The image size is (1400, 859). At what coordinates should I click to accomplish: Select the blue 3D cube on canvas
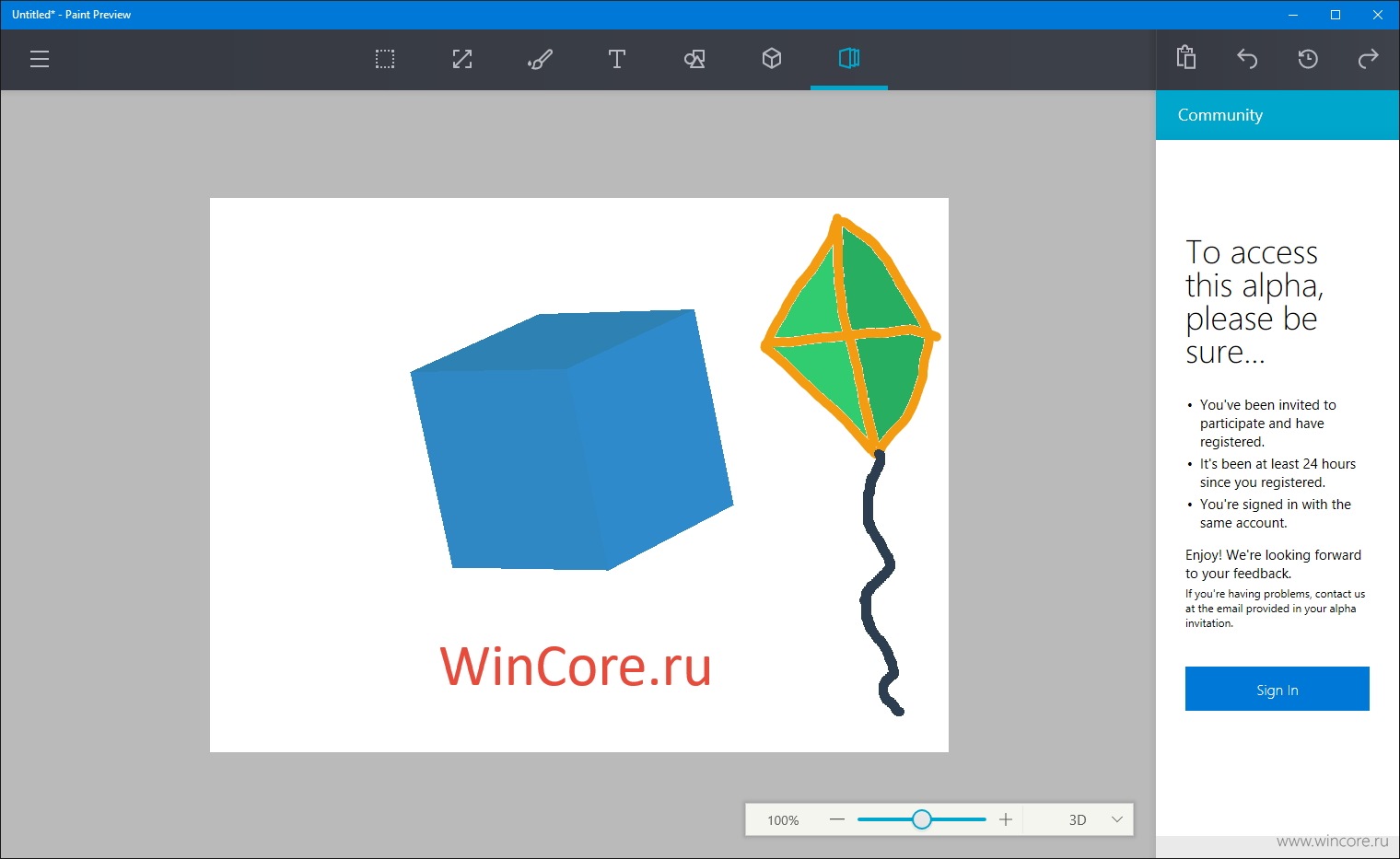coord(571,440)
